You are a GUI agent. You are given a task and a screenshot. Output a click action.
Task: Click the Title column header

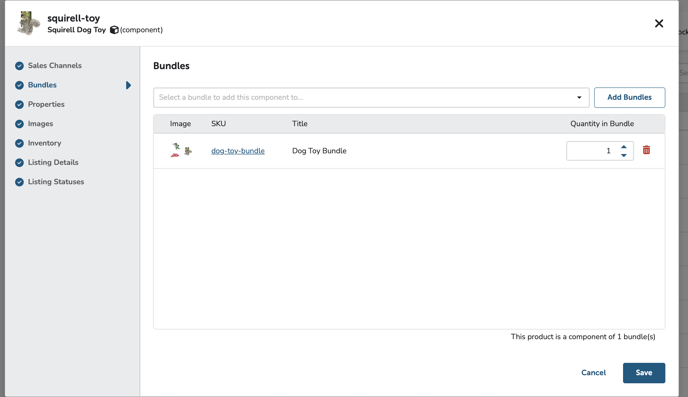(300, 124)
